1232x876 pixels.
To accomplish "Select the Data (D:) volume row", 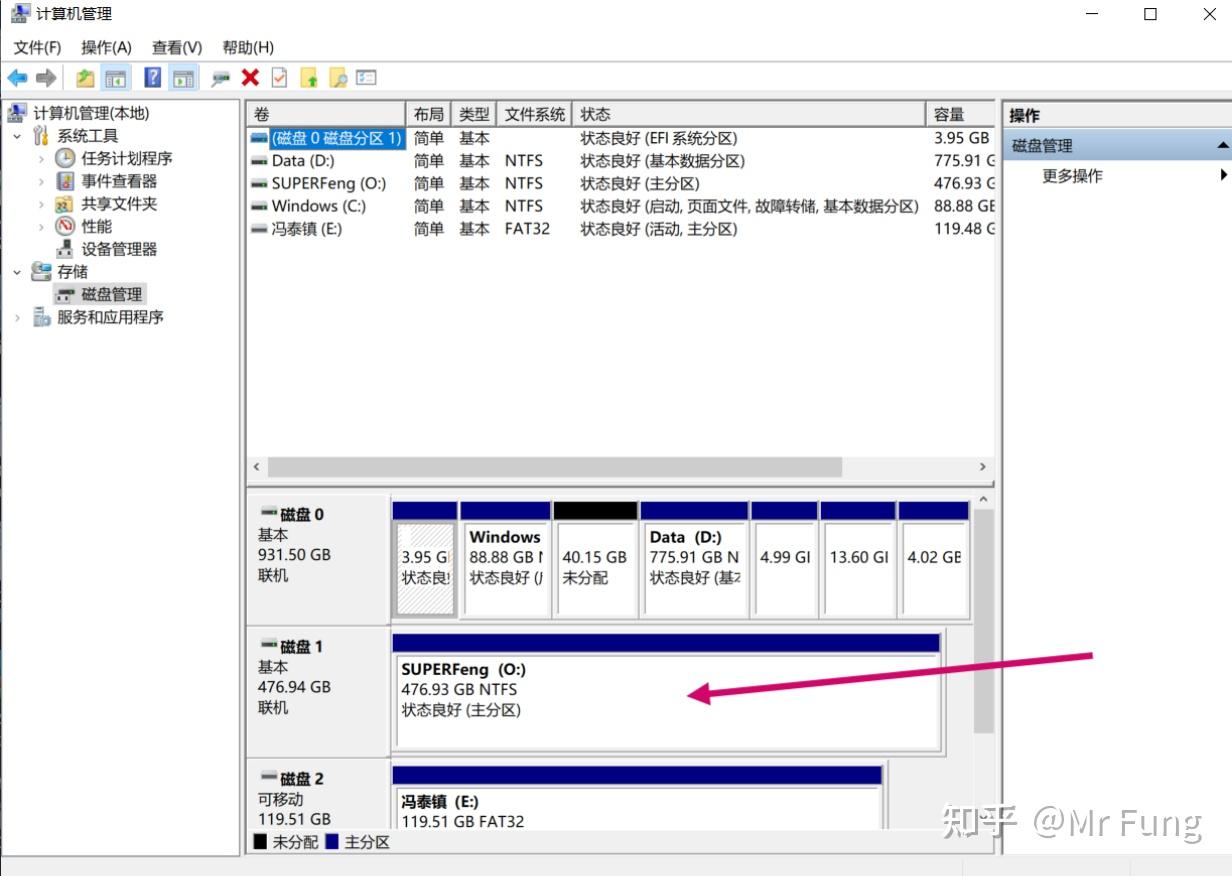I will [x=303, y=161].
